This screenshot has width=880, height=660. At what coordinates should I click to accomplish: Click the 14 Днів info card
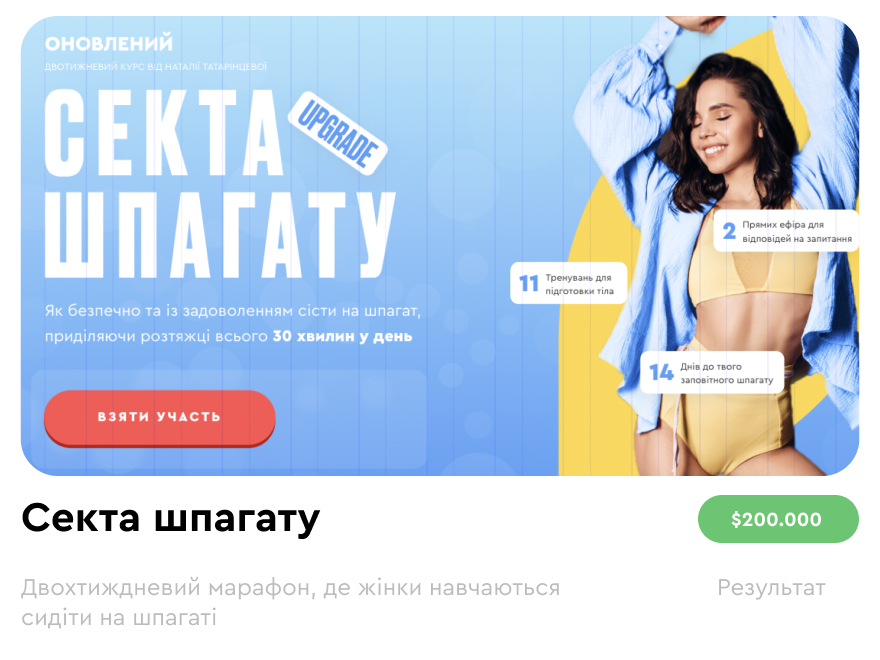[712, 373]
